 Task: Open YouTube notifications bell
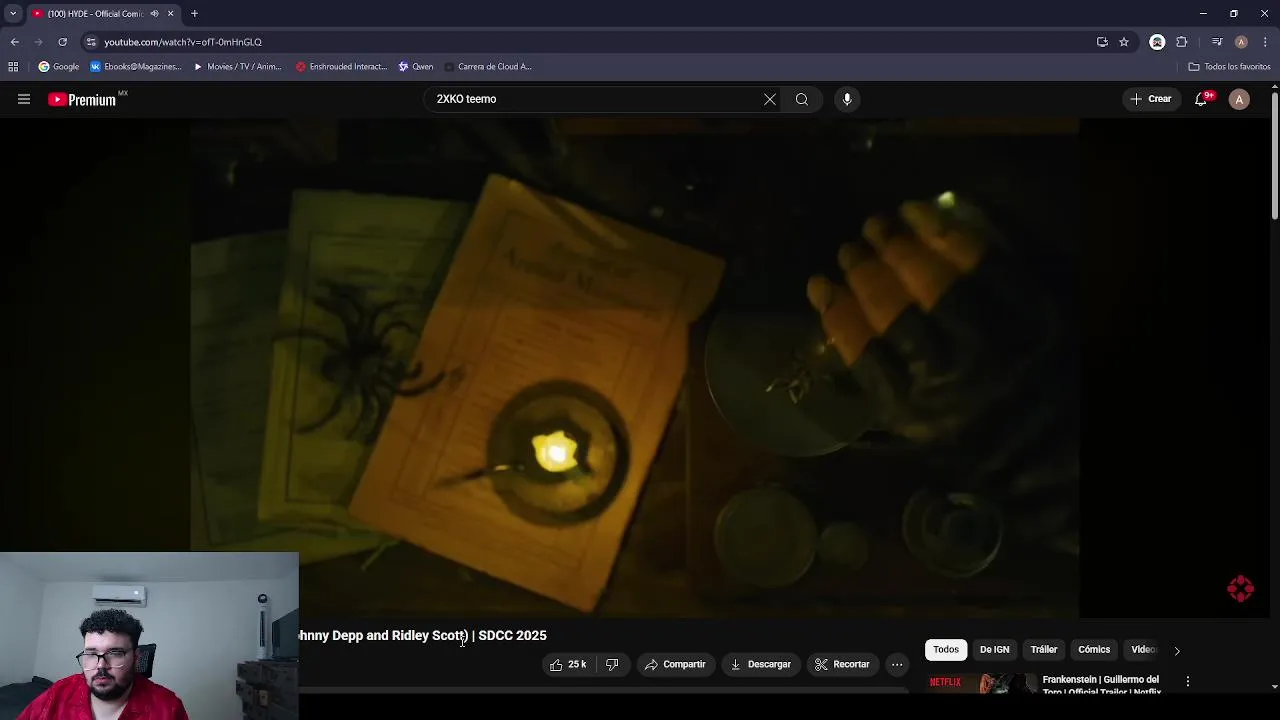[1202, 99]
